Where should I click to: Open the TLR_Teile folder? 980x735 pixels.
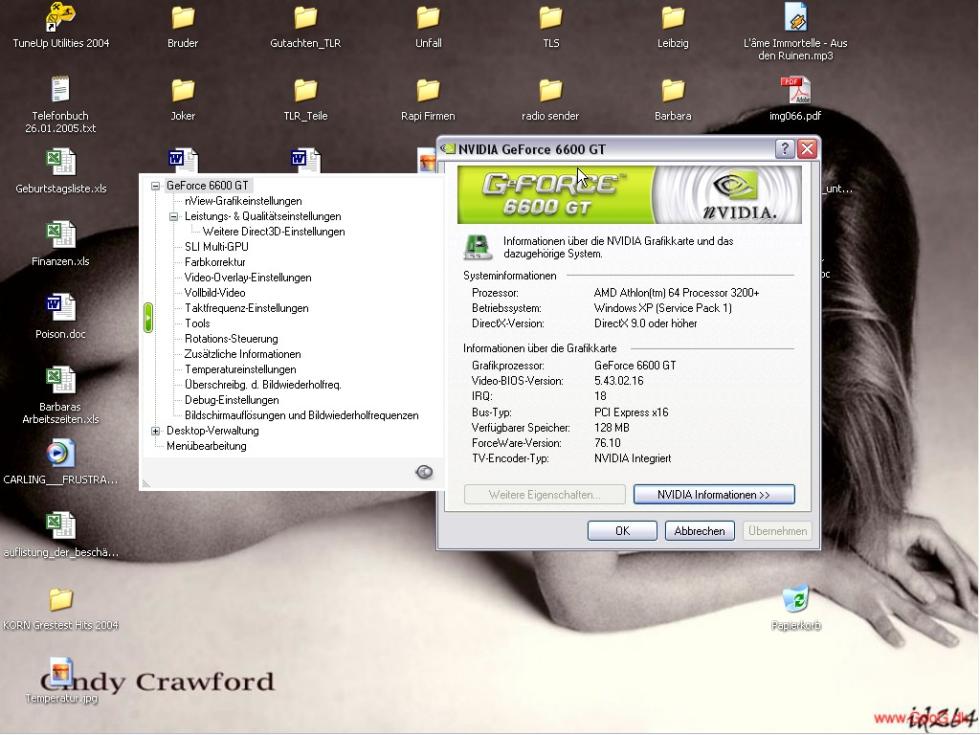click(x=305, y=91)
